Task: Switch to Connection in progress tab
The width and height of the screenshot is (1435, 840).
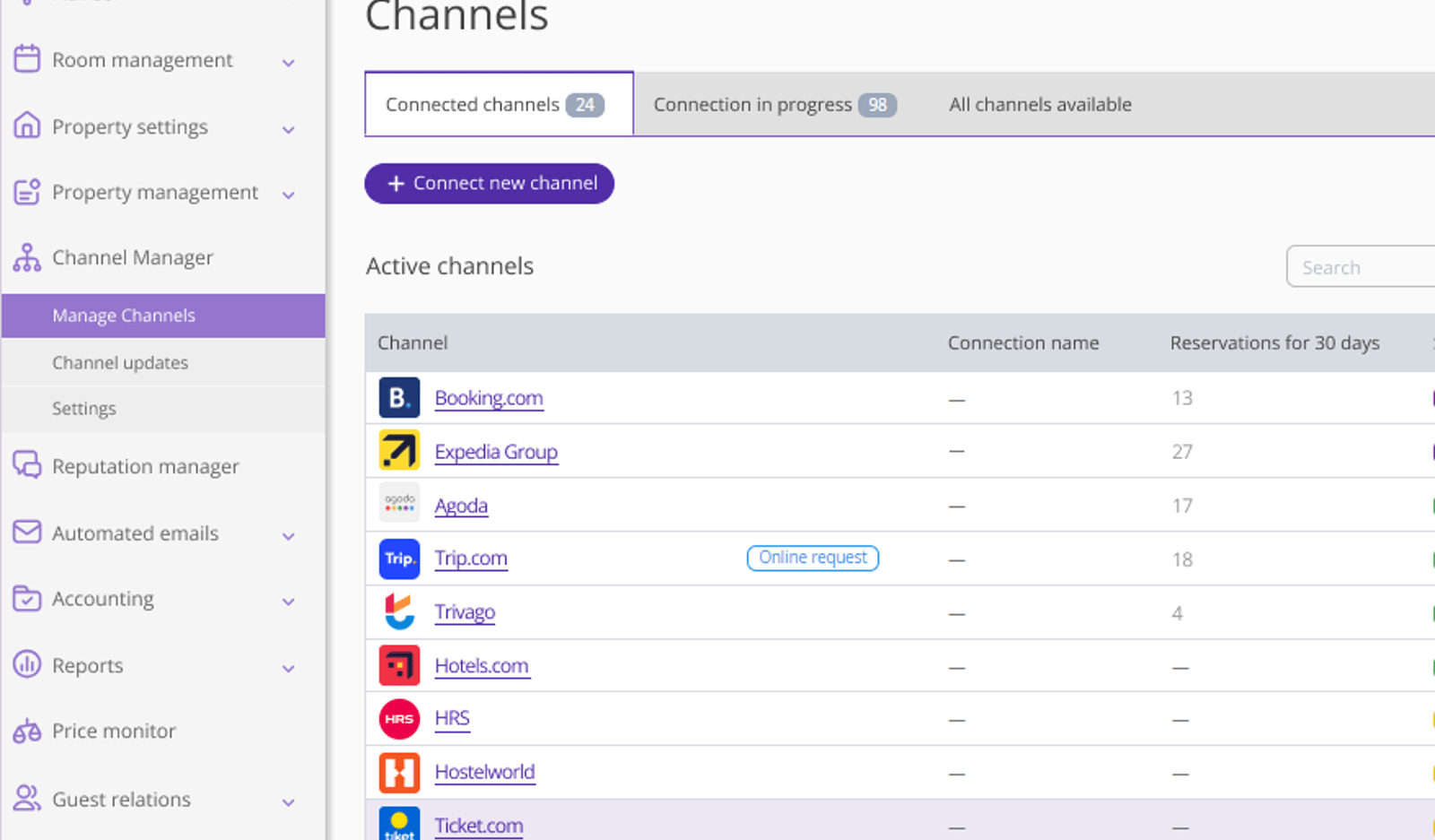Action: (x=774, y=104)
